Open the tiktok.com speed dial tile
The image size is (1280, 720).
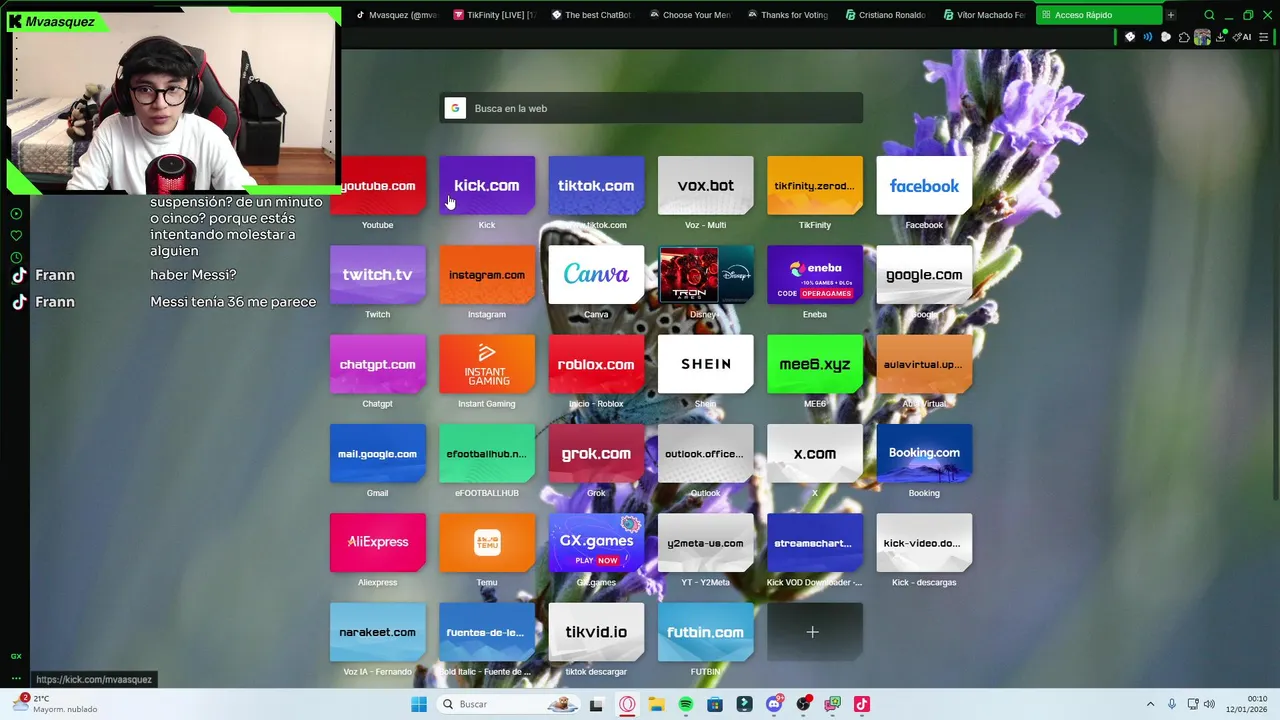596,186
